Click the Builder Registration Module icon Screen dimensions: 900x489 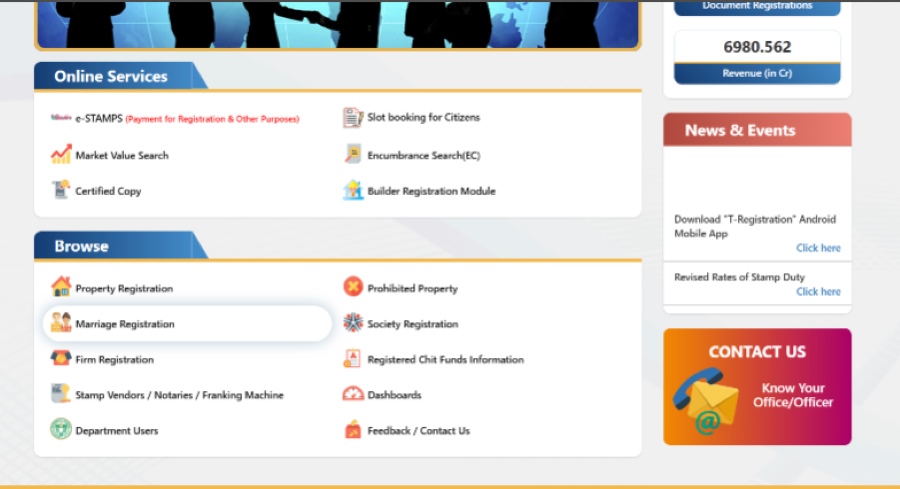(x=353, y=190)
